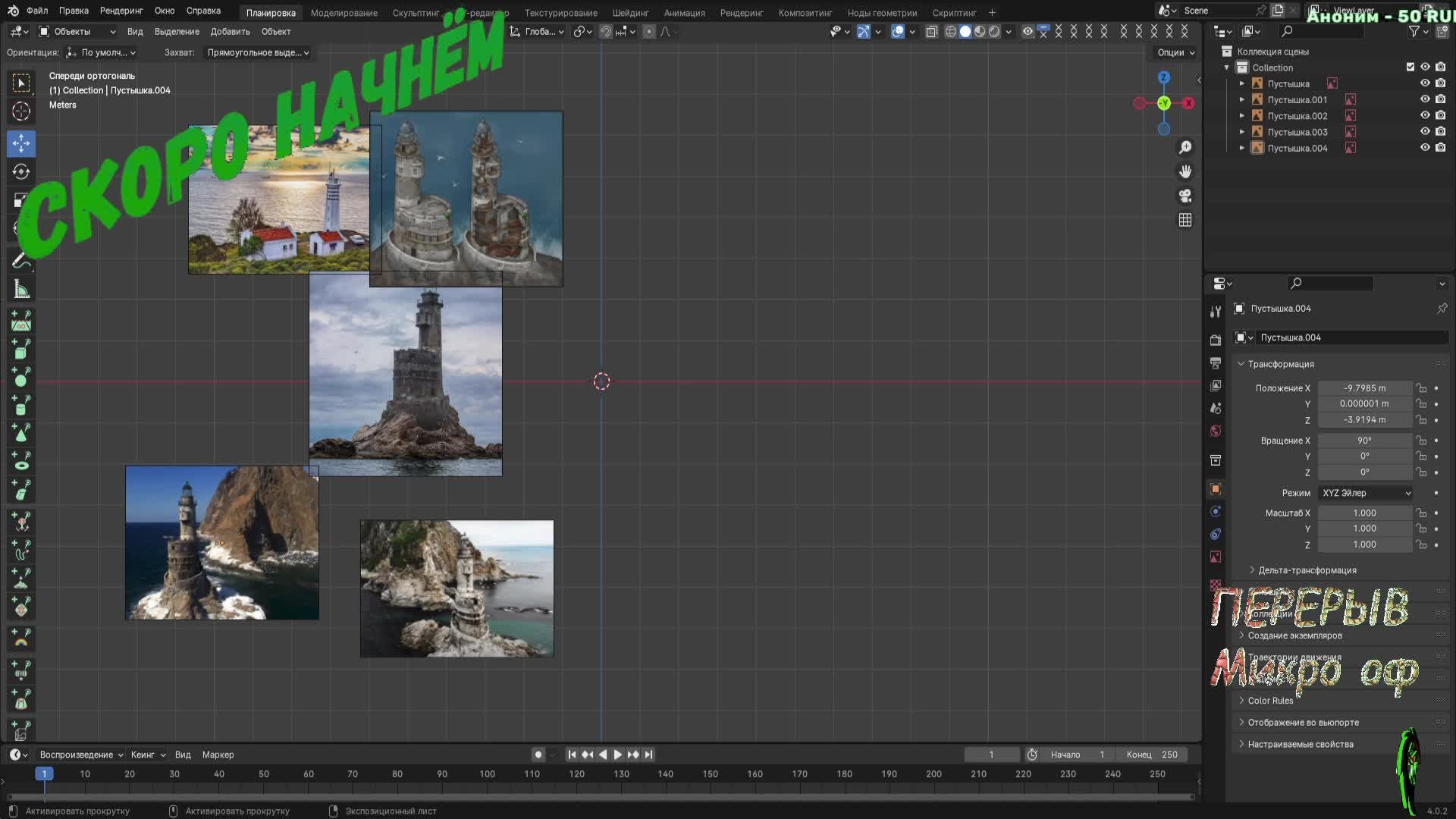Expand Дельта-трансформация panel
Screen dimensions: 1456x819
(x=1307, y=570)
